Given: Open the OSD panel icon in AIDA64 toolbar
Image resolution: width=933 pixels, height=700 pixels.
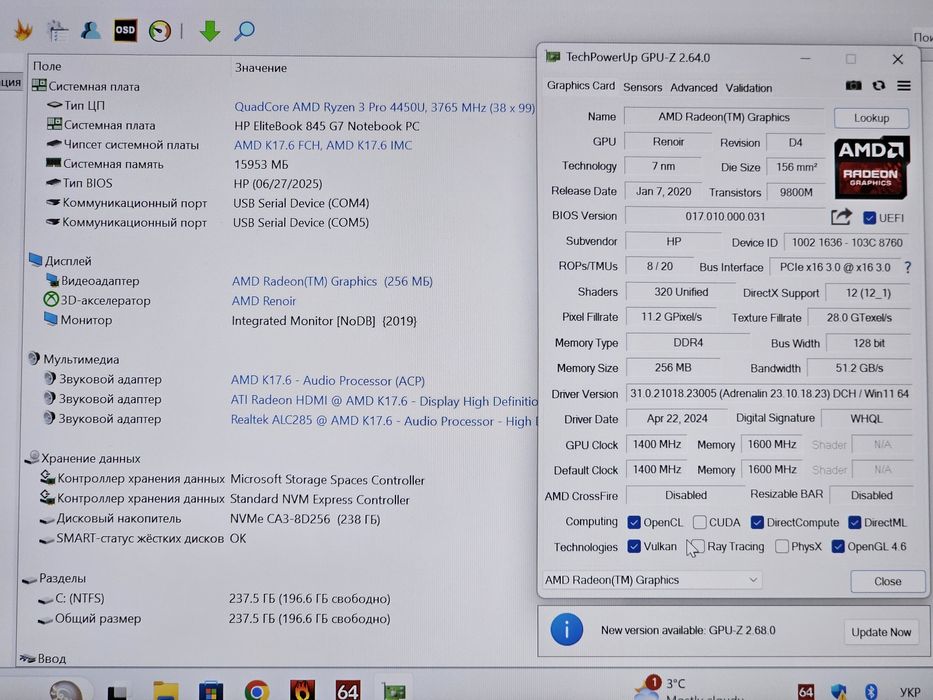Looking at the screenshot, I should point(125,30).
